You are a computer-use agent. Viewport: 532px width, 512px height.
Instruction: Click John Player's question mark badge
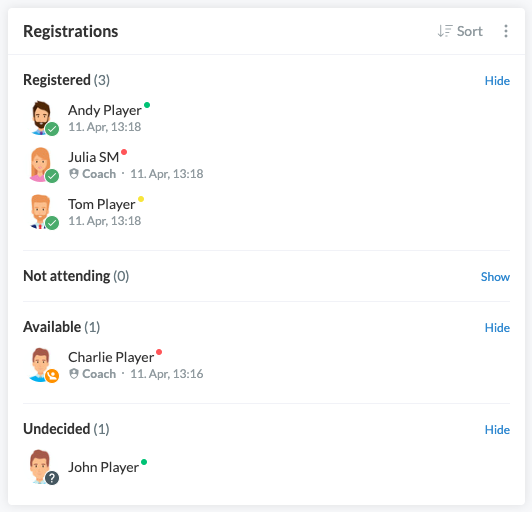tap(52, 478)
